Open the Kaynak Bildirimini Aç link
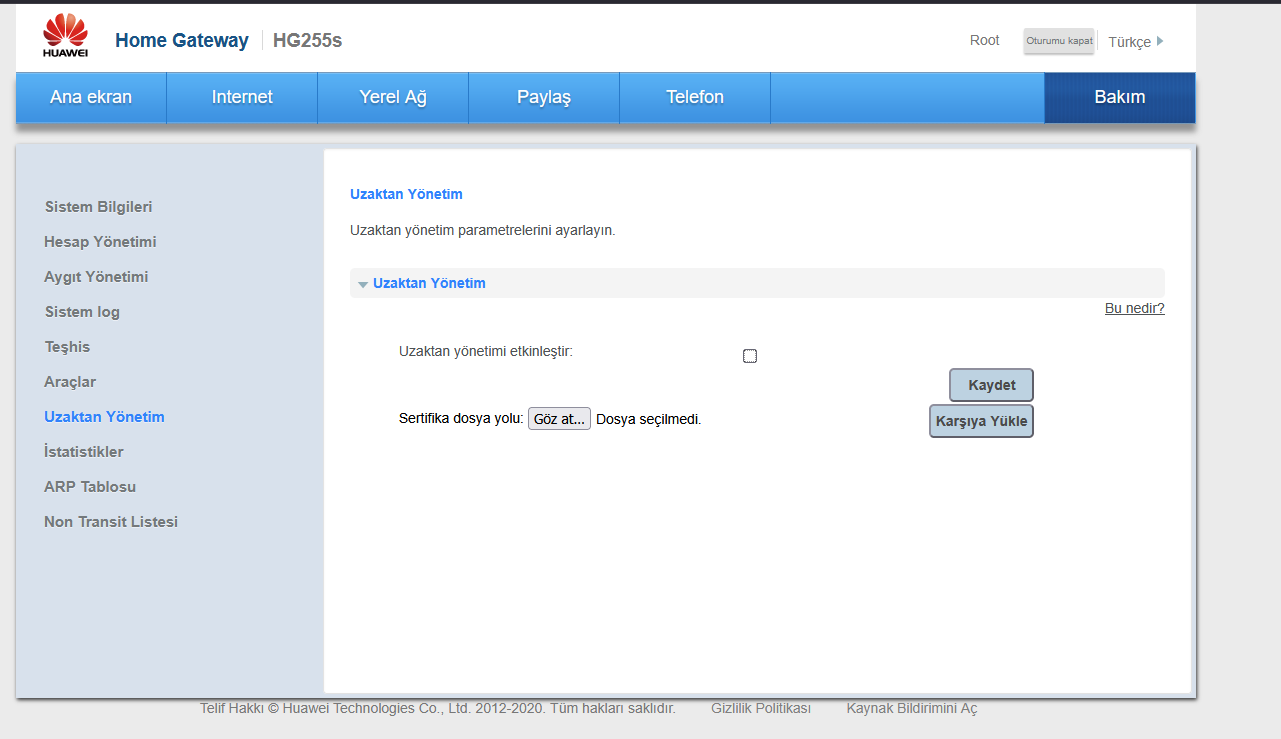The height and width of the screenshot is (739, 1281). point(912,708)
